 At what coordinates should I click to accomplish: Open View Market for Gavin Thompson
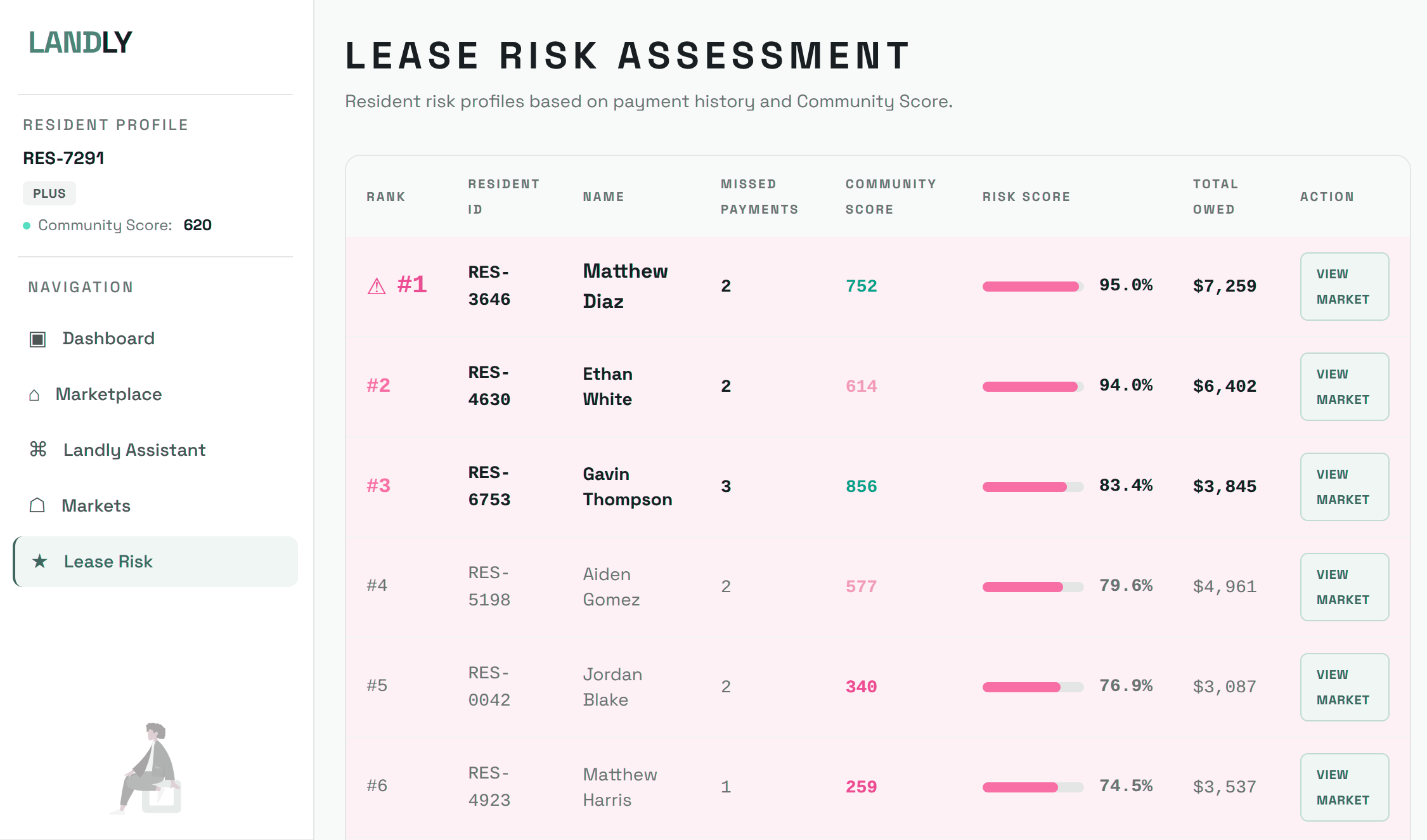pyautogui.click(x=1344, y=487)
